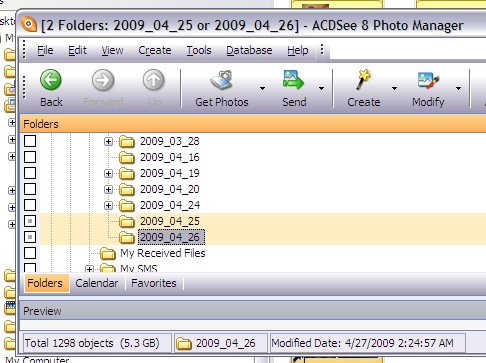The image size is (486, 363).
Task: Select the 2009_04_16 folder icon
Action: 127,157
